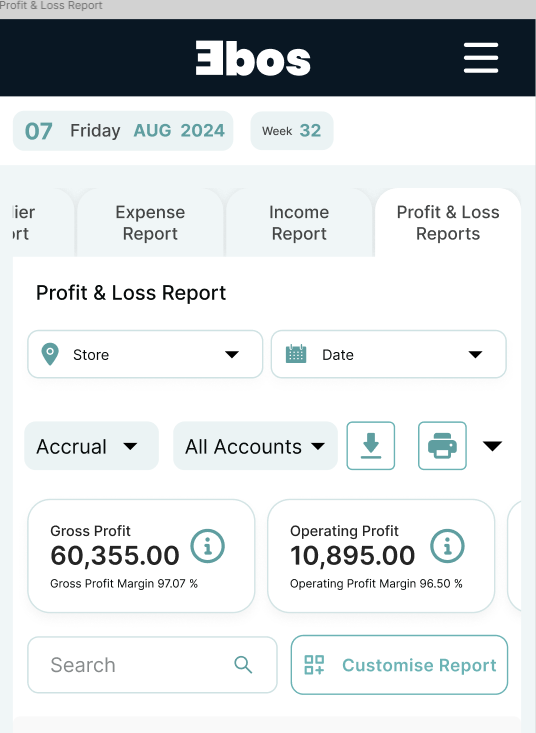
Task: Open the hamburger menu
Action: tap(481, 58)
